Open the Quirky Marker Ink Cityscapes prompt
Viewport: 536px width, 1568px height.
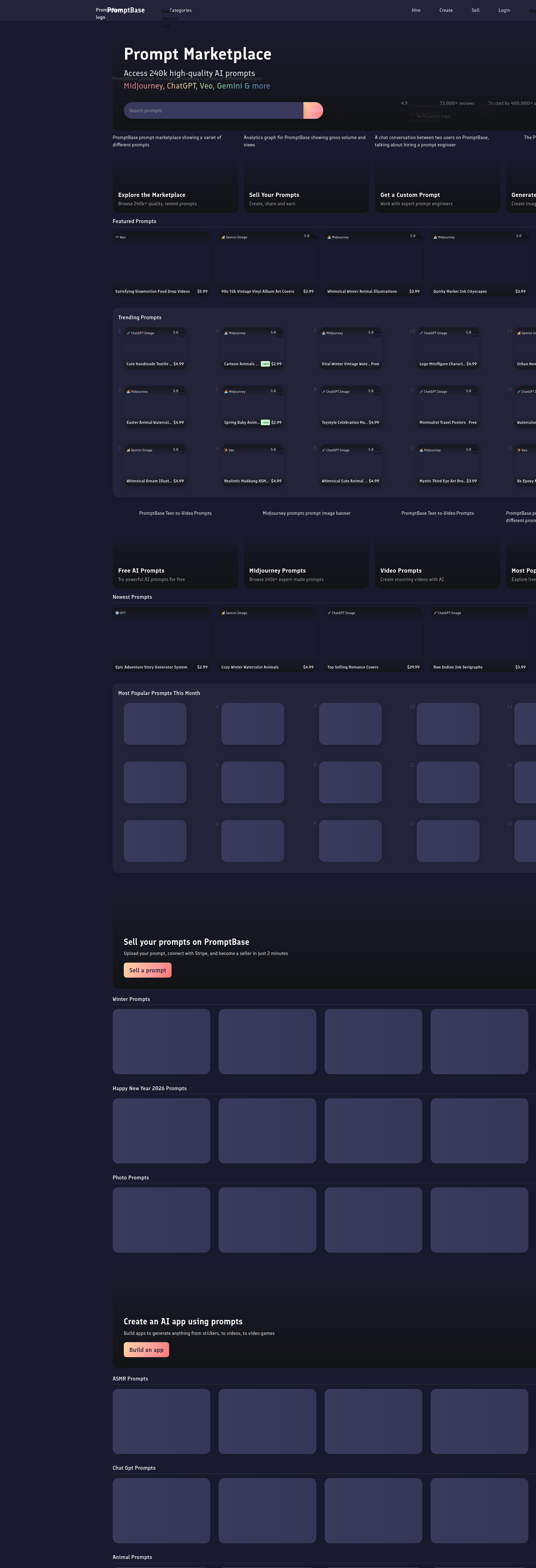(x=479, y=264)
